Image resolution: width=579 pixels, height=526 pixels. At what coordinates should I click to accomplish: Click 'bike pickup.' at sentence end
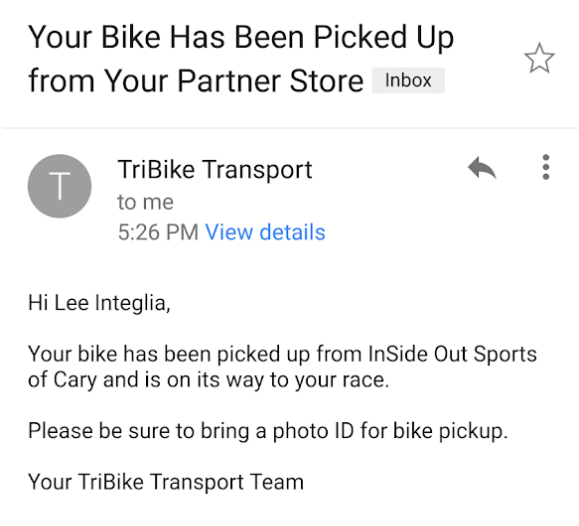click(450, 431)
